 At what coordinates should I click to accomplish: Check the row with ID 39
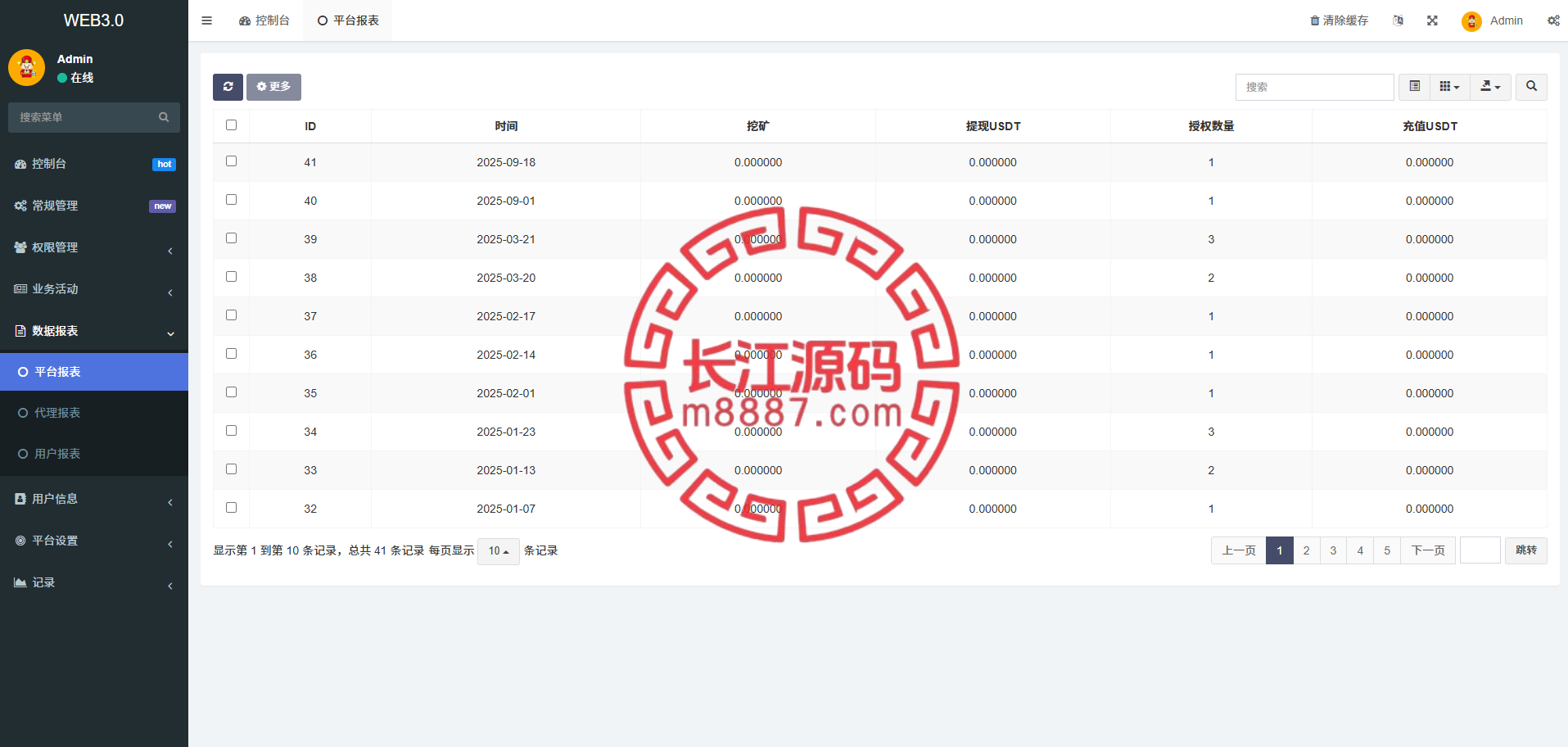tap(231, 238)
